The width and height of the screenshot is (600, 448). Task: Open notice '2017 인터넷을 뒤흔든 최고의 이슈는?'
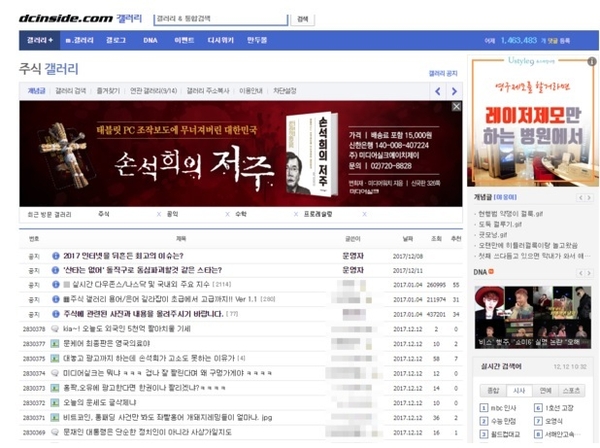pos(123,256)
